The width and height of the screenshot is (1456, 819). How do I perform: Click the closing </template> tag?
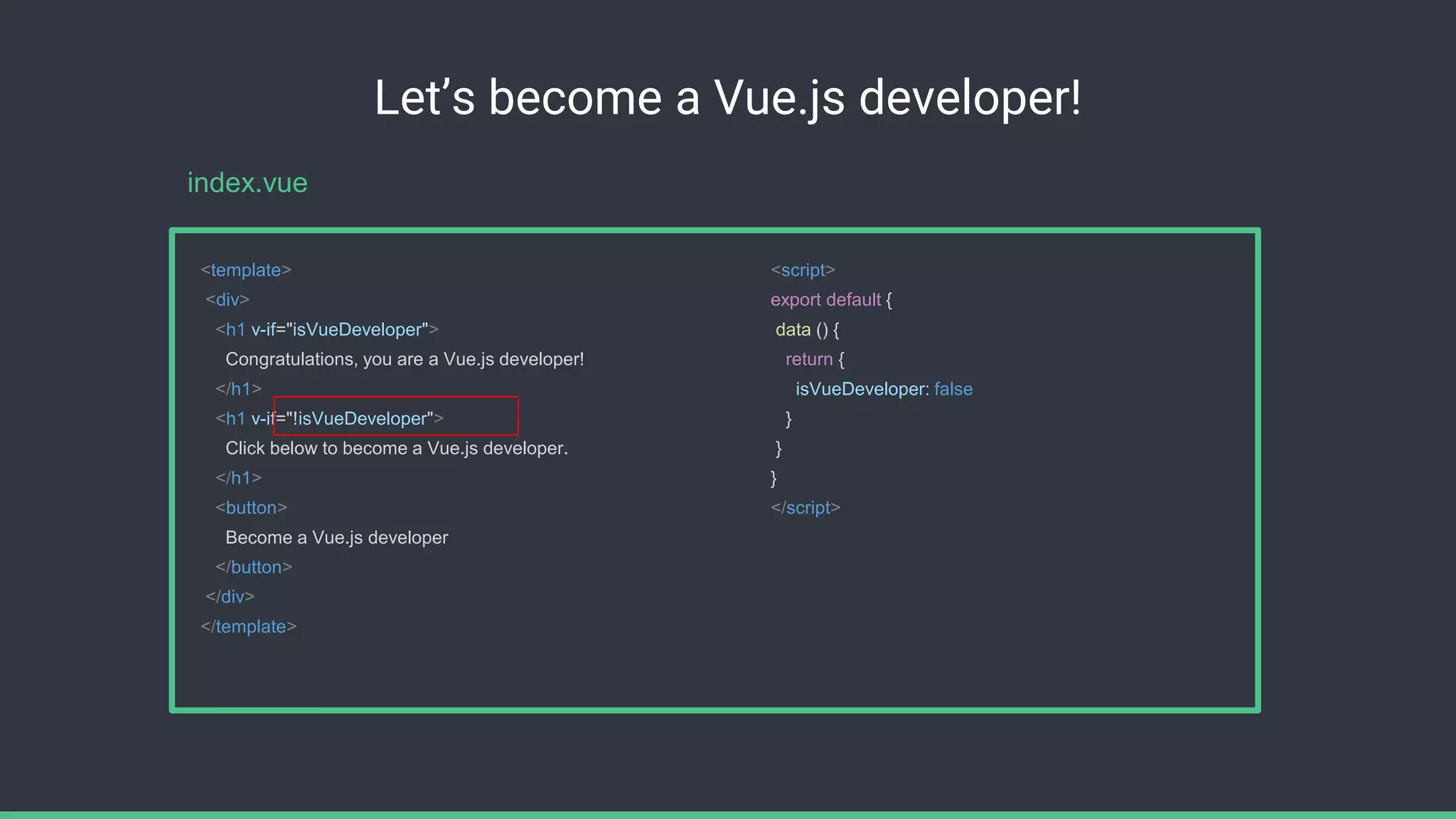tap(248, 626)
